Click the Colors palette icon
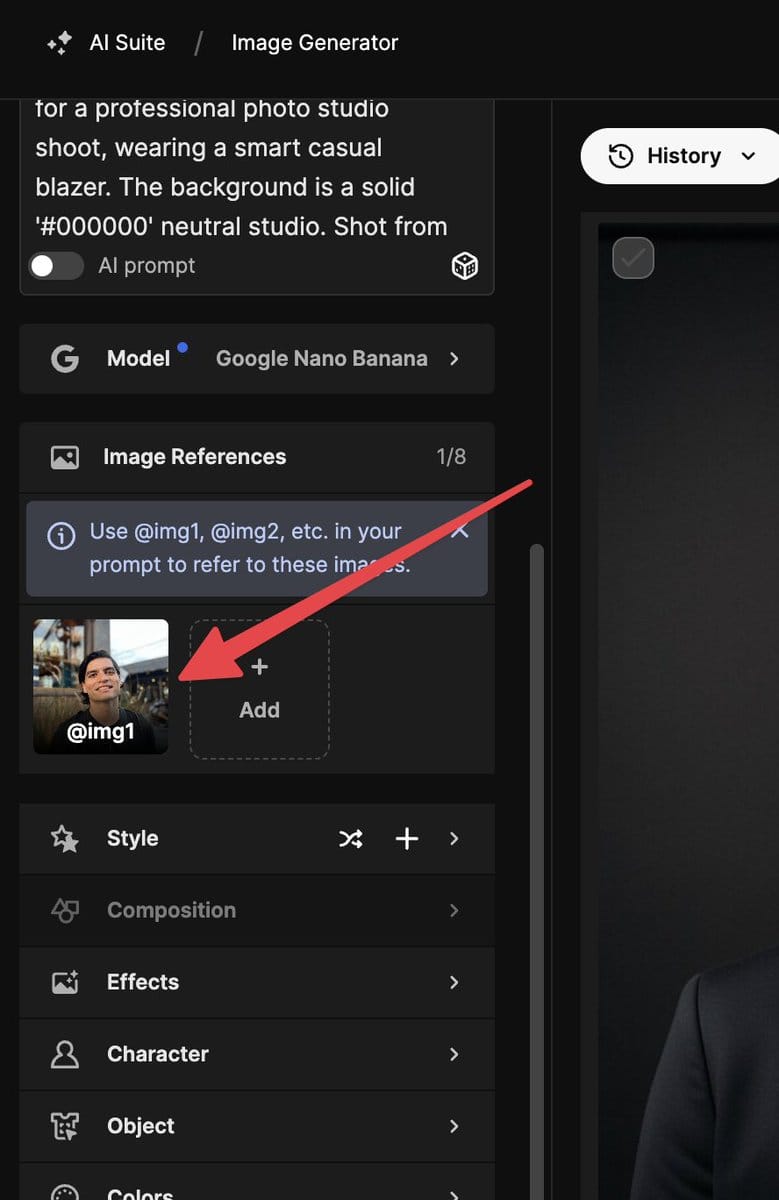The image size is (779, 1200). [x=65, y=1193]
